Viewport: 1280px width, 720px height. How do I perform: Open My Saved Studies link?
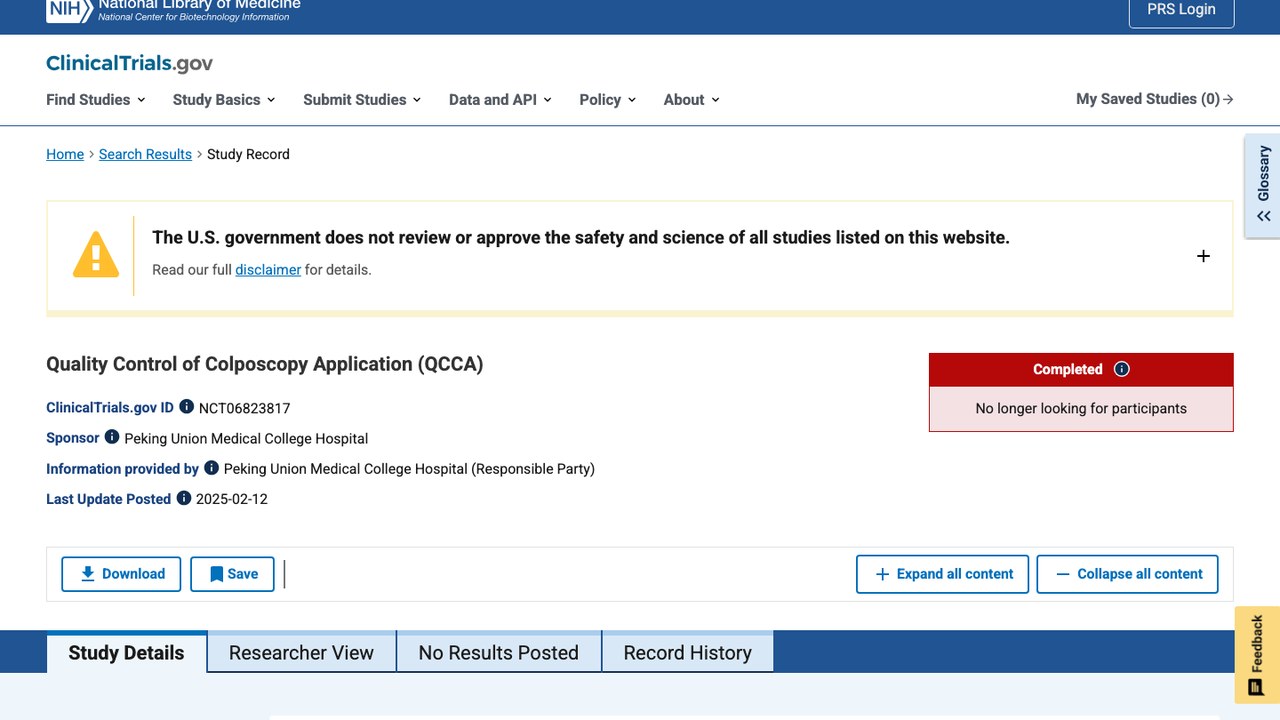(x=1155, y=99)
